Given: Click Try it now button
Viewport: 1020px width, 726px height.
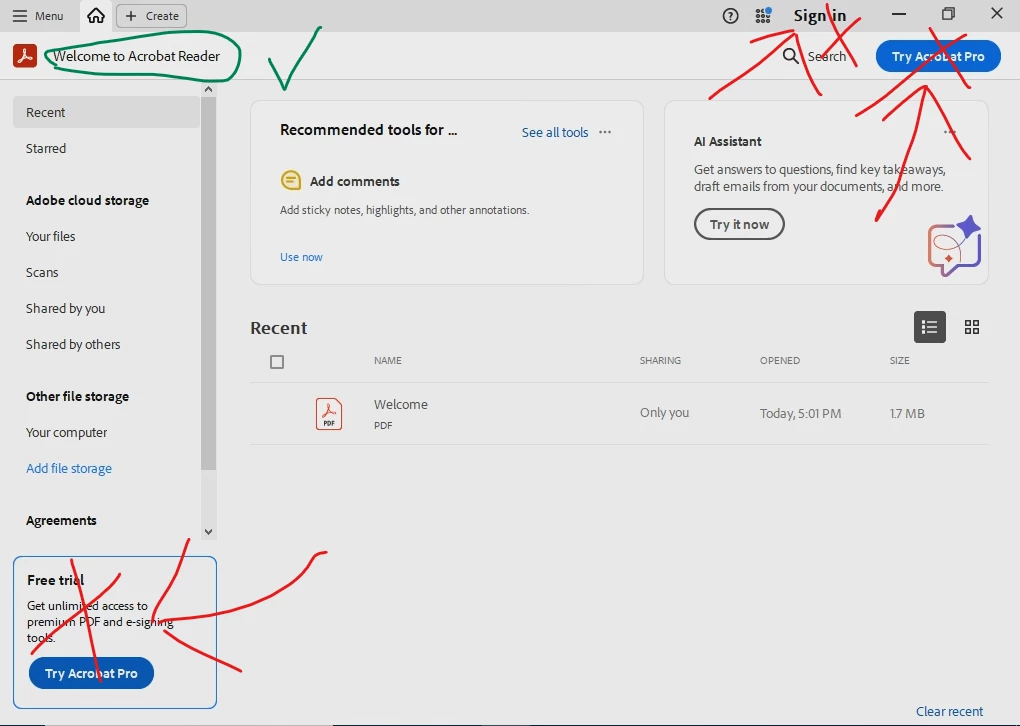Looking at the screenshot, I should click(739, 224).
